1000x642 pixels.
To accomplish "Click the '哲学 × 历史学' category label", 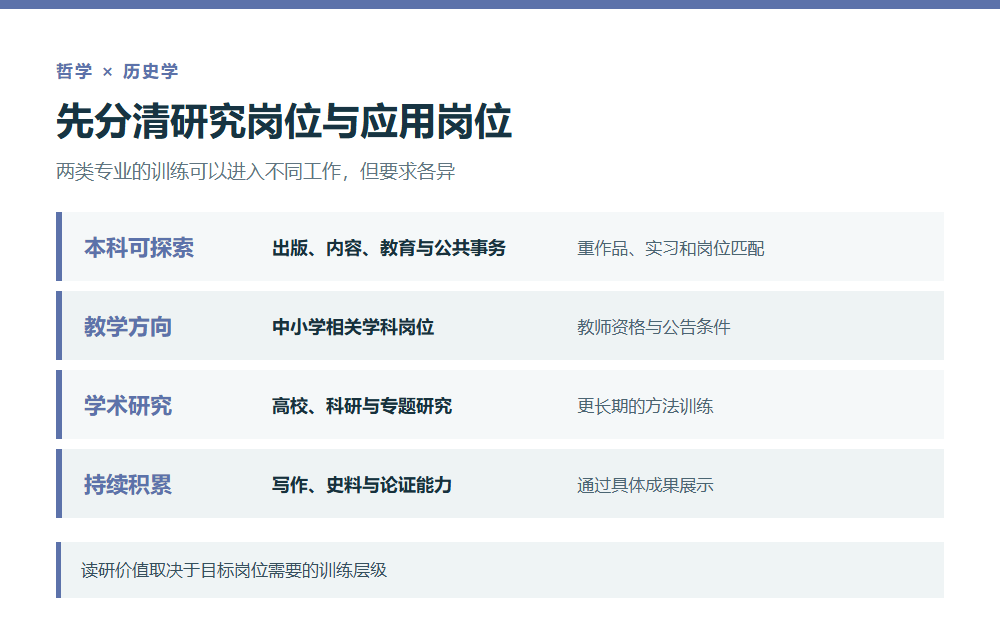I will (117, 71).
